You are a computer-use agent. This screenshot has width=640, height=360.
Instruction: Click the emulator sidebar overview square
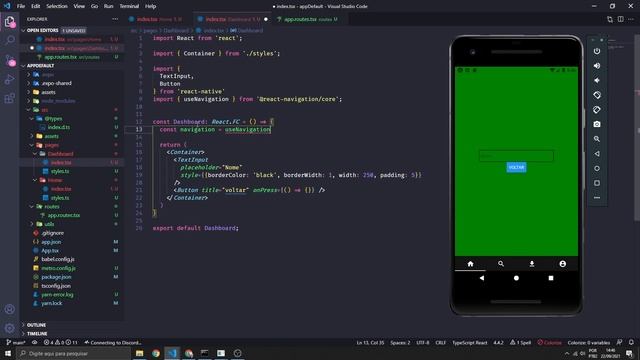(x=597, y=183)
